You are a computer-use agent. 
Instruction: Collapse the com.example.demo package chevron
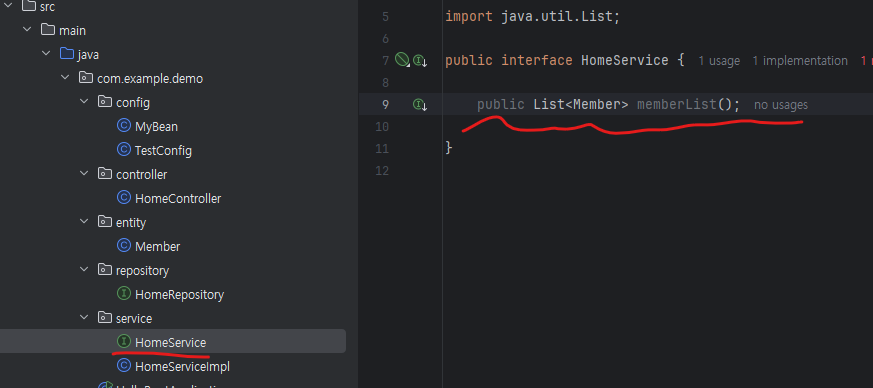65,77
